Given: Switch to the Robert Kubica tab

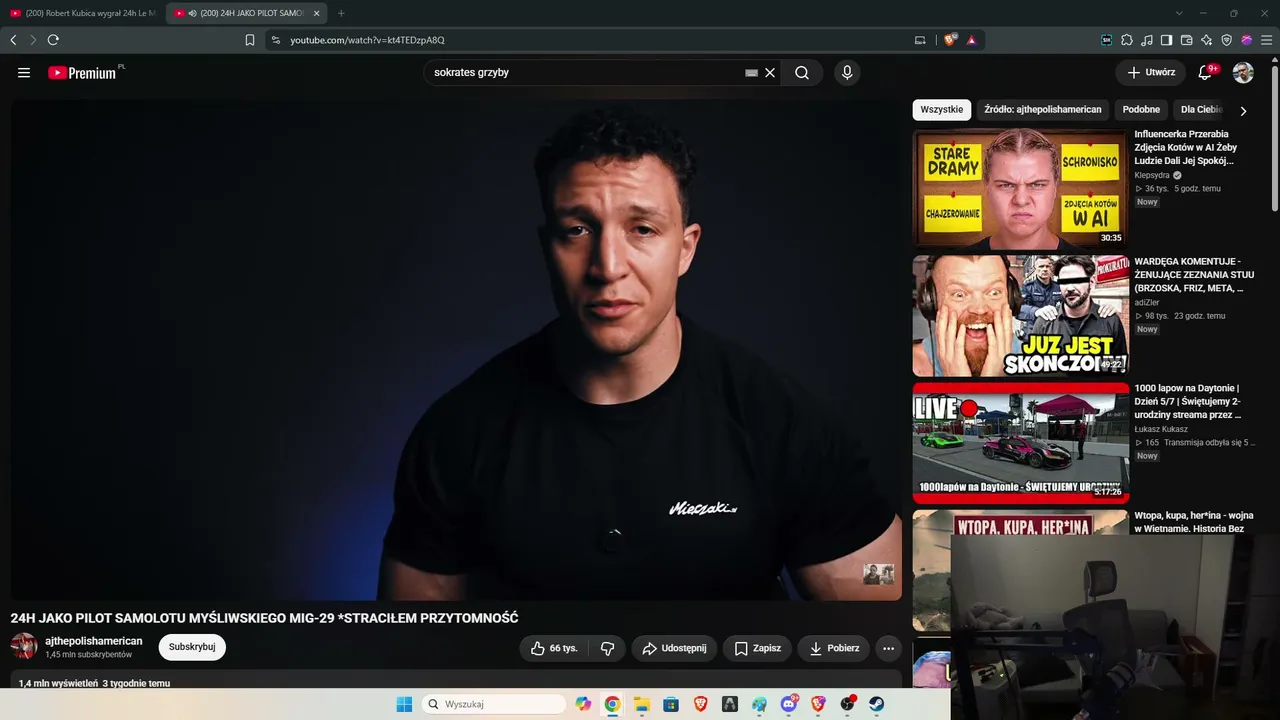Looking at the screenshot, I should 82,13.
